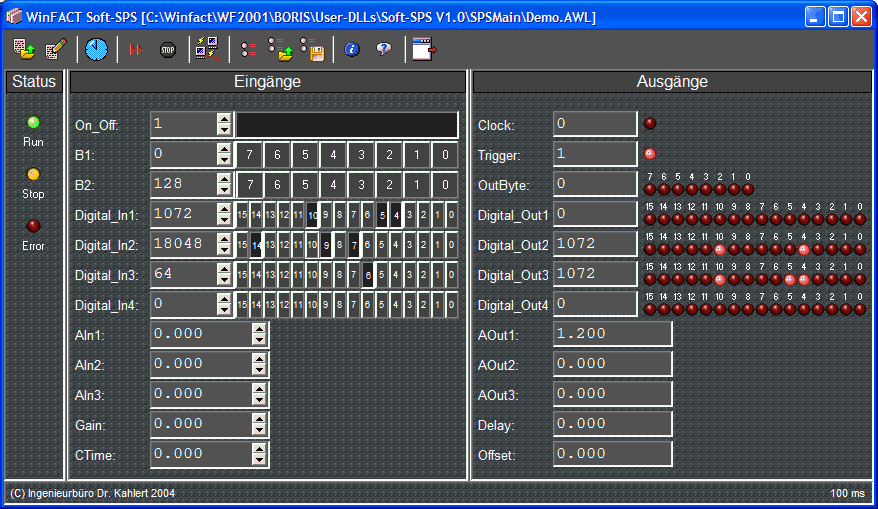Viewport: 878px width, 509px height.
Task: Click lit bit 4 LED of Digital_Out3
Action: point(804,279)
